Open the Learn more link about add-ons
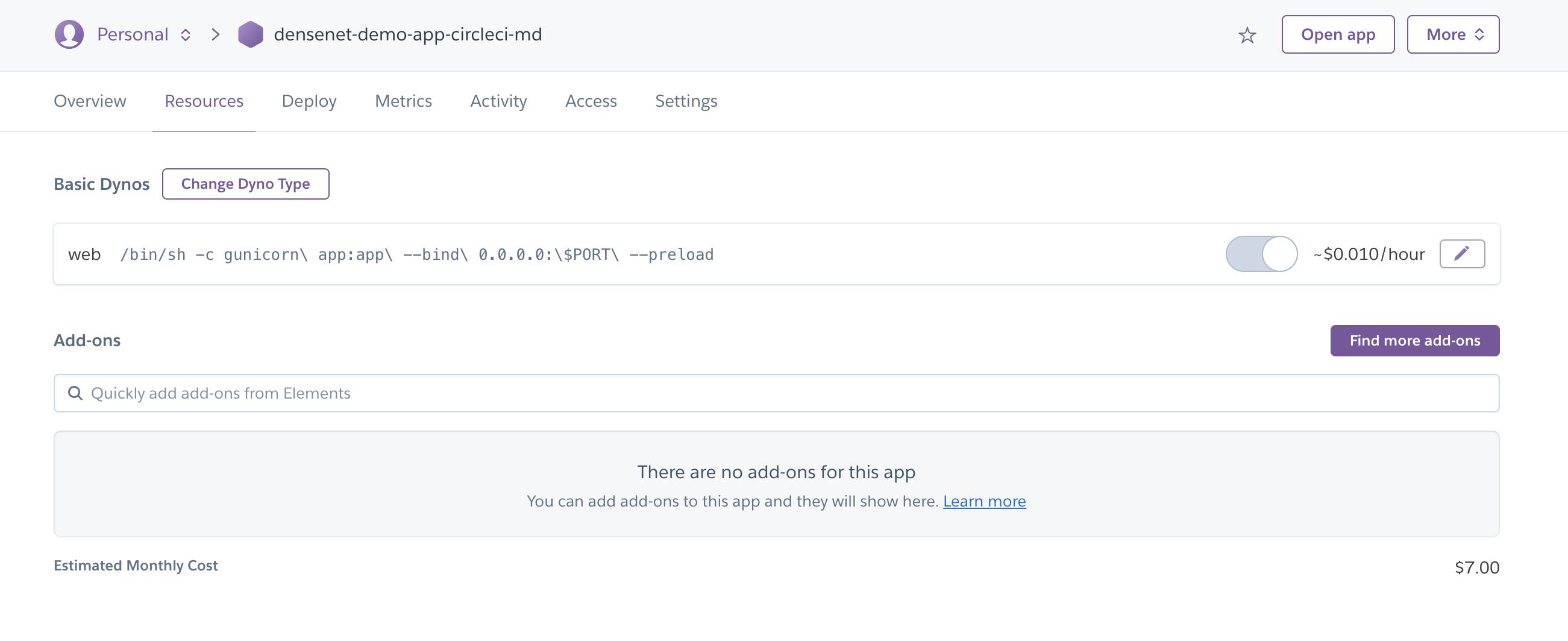This screenshot has height=641, width=1568. pos(984,501)
